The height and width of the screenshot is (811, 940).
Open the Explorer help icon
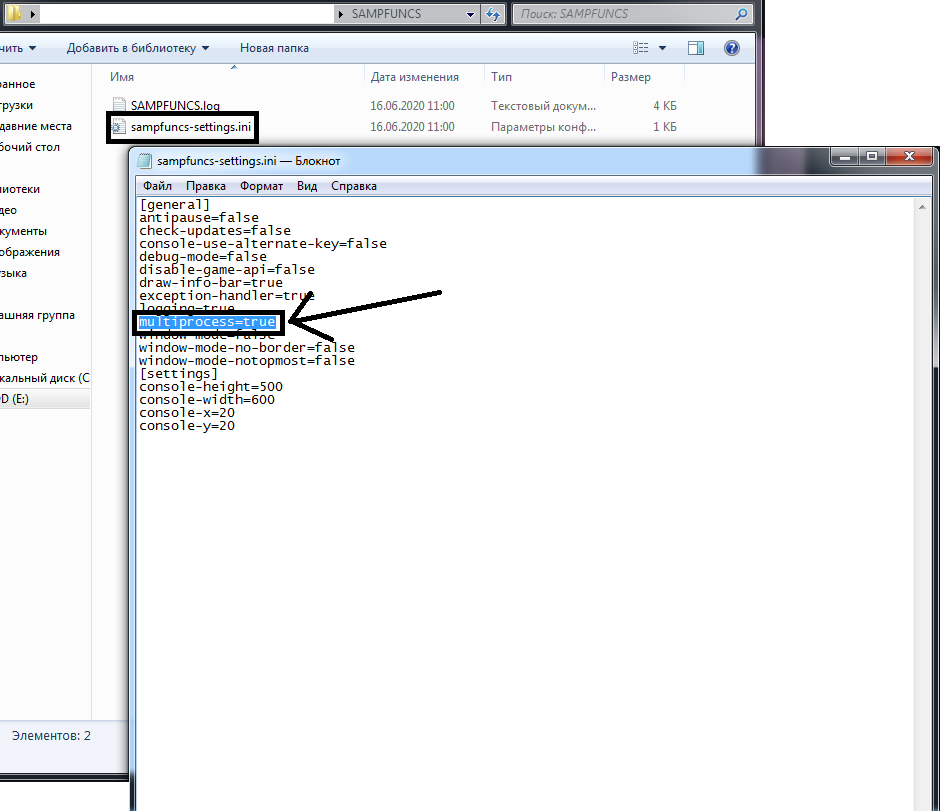[x=731, y=48]
